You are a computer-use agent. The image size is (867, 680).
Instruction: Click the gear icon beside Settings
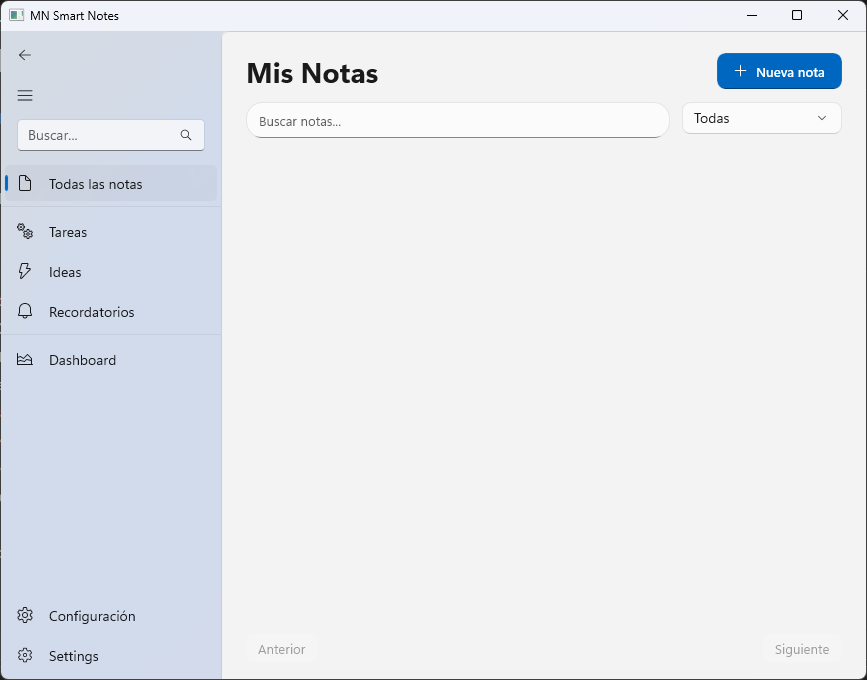(x=25, y=655)
